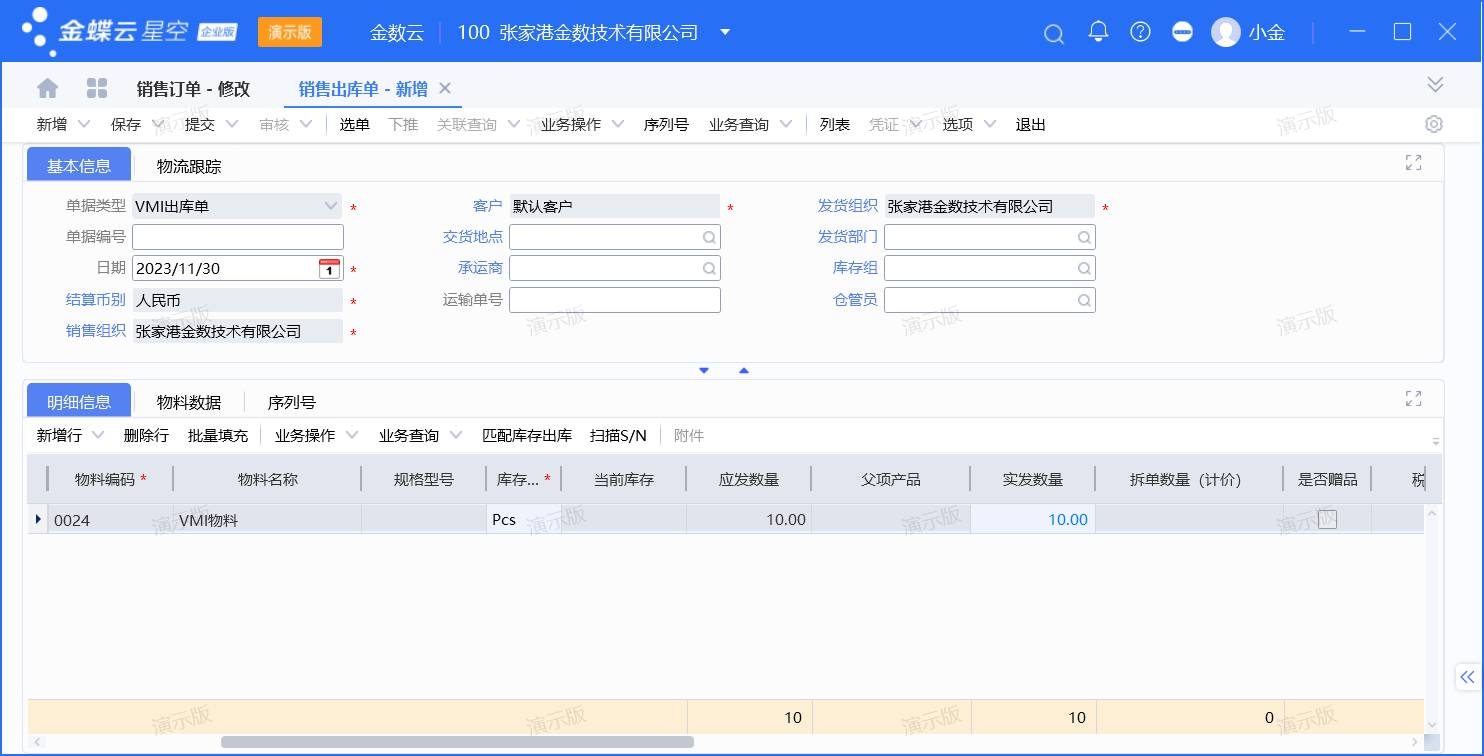Click search icon in 交货地点 field
Image resolution: width=1484 pixels, height=756 pixels.
(x=709, y=237)
